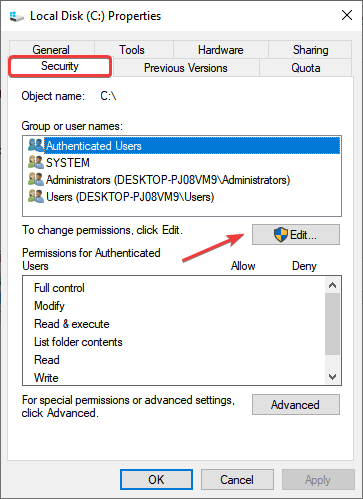363x499 pixels.
Task: Click the permissions list scroll down arrow
Action: click(x=332, y=377)
